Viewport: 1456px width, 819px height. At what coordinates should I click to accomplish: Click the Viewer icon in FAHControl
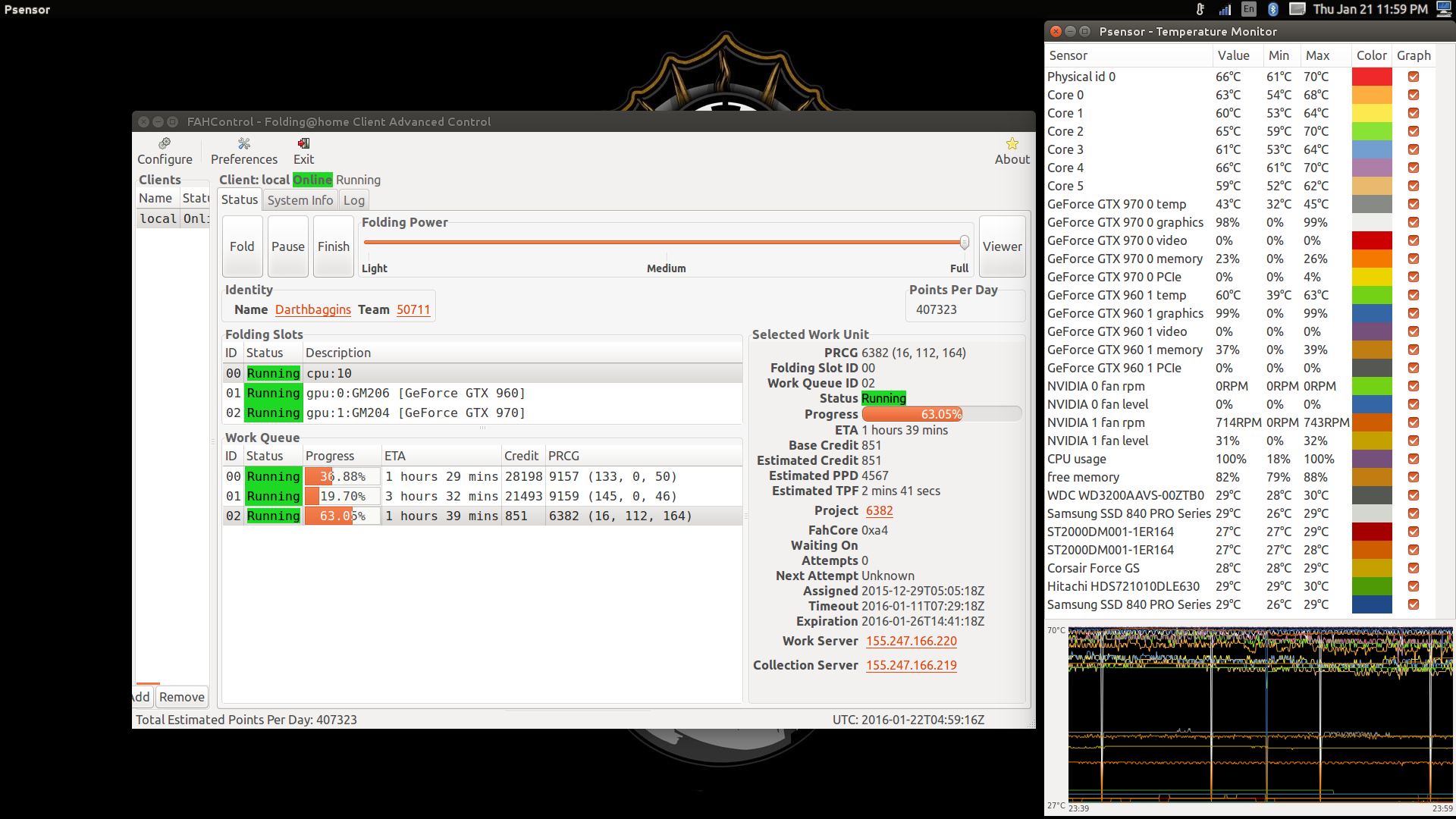(1001, 245)
